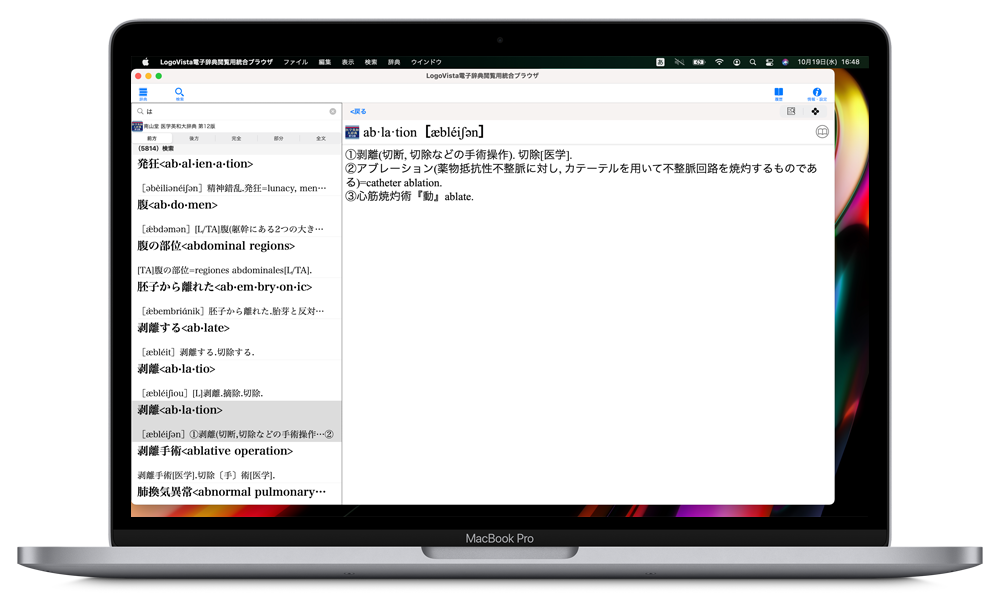This screenshot has width=1000, height=600.
Task: Open the 履歴 history book icon
Action: click(778, 93)
